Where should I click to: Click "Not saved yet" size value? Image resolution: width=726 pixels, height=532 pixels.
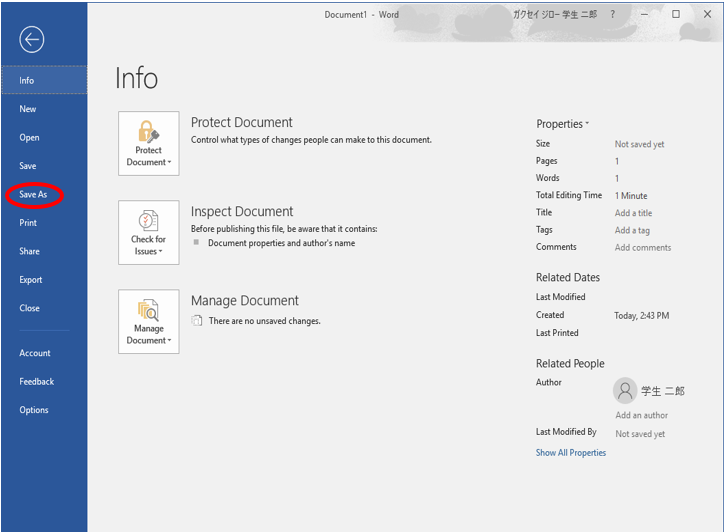click(639, 144)
